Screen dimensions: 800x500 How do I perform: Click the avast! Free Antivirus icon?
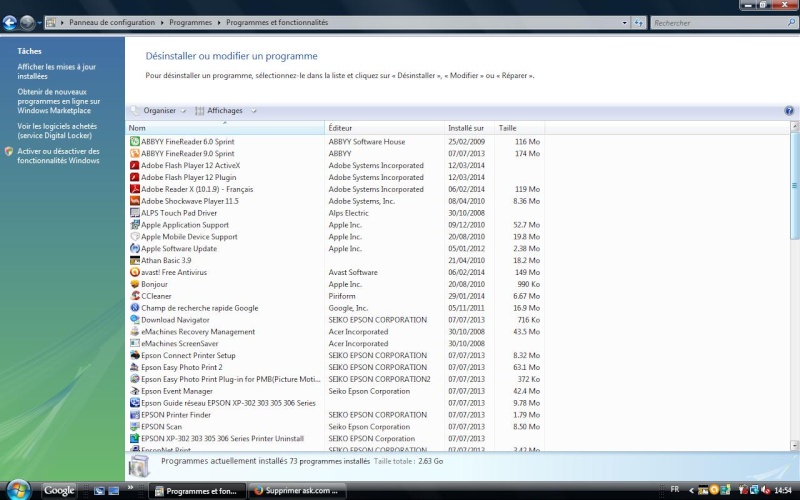(x=135, y=272)
